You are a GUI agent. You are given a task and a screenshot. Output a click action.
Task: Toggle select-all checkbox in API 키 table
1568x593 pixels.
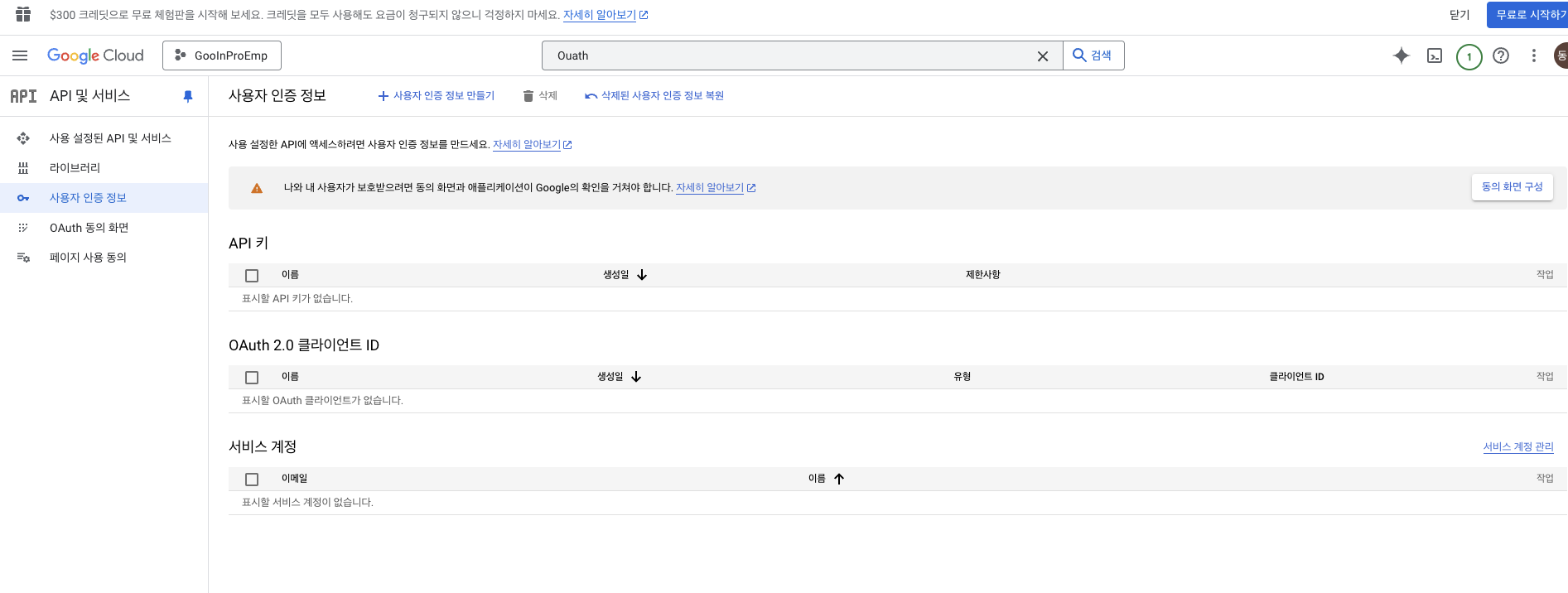point(252,276)
